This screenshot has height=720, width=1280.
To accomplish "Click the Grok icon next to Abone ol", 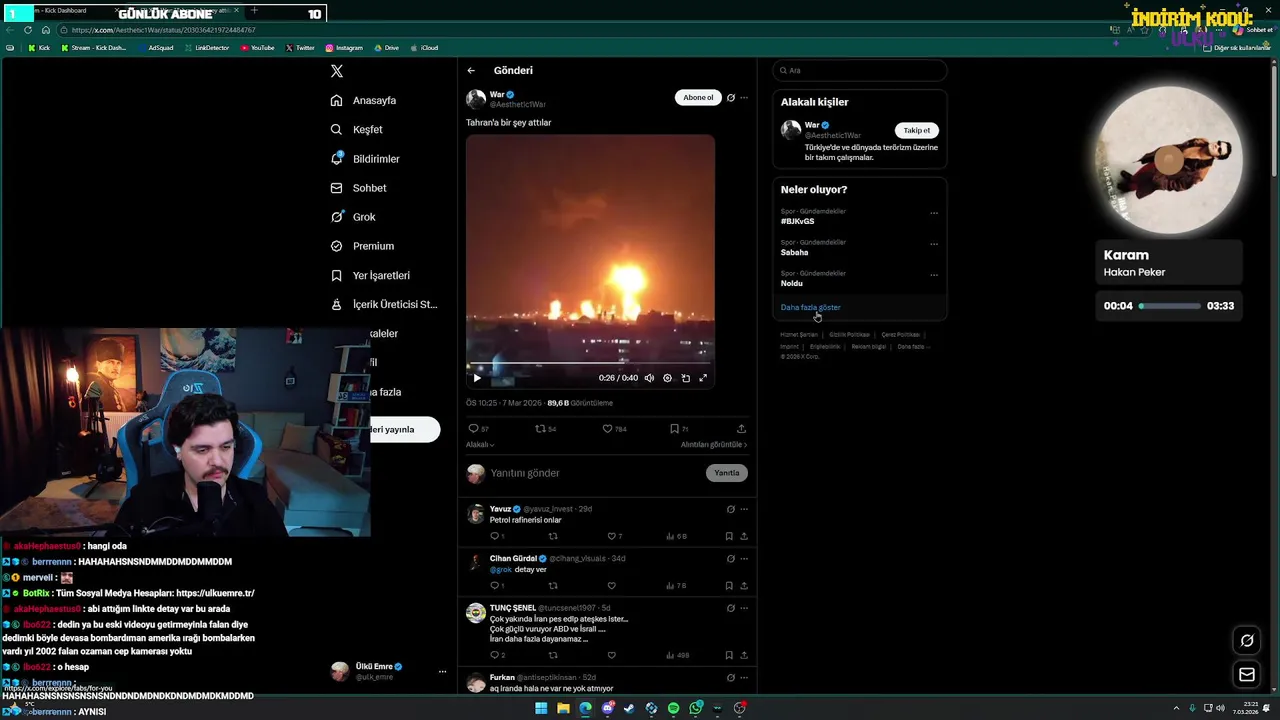I will [731, 98].
